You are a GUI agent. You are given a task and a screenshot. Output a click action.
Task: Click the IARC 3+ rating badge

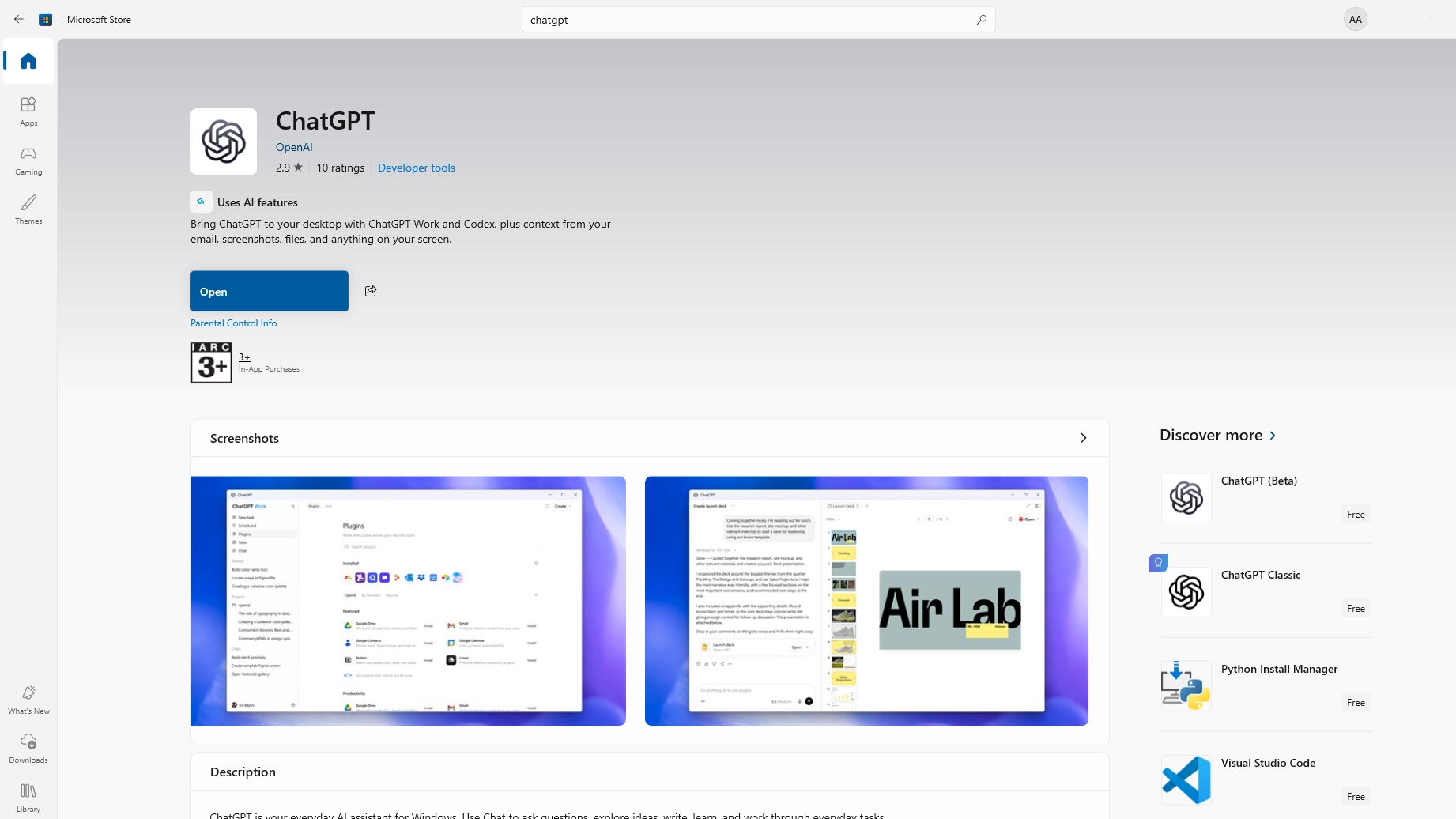211,363
